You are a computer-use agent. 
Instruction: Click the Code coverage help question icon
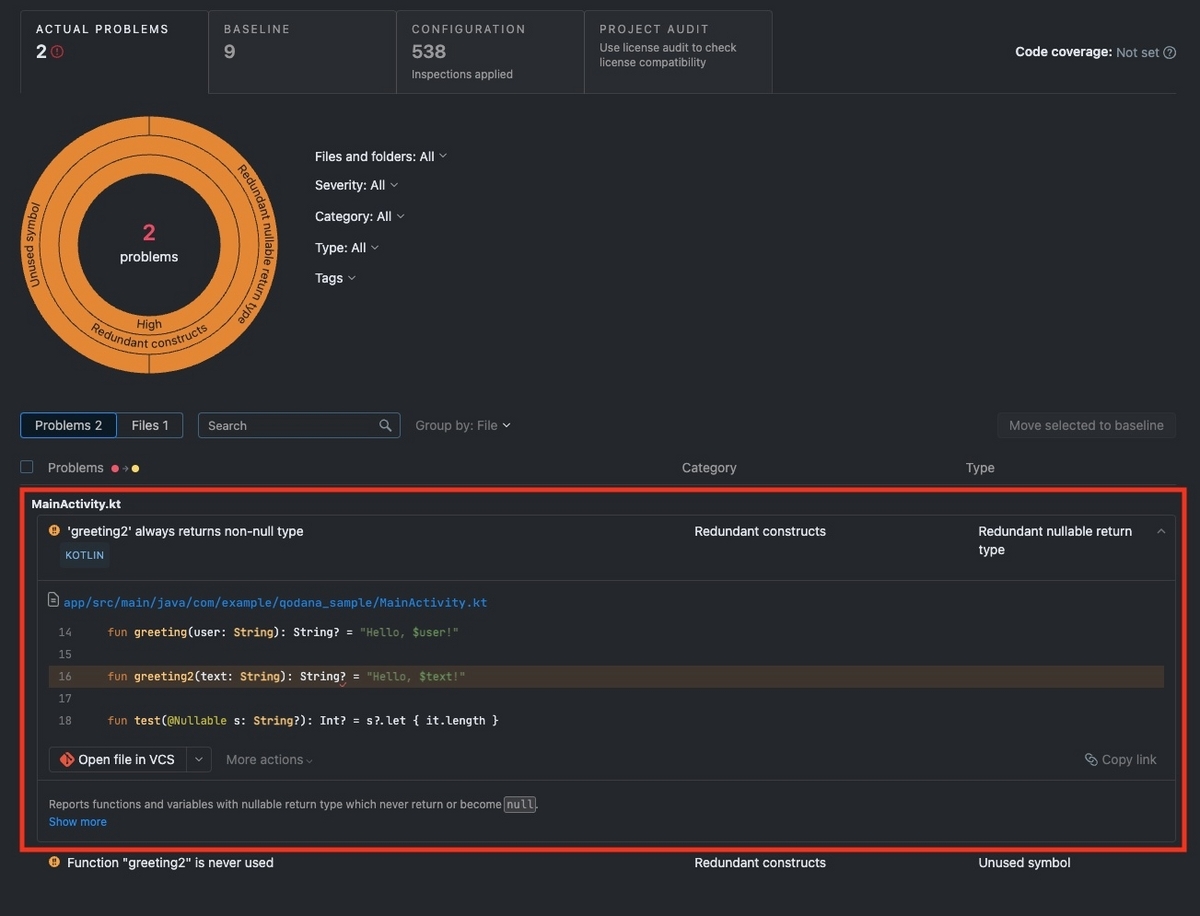(x=1169, y=53)
